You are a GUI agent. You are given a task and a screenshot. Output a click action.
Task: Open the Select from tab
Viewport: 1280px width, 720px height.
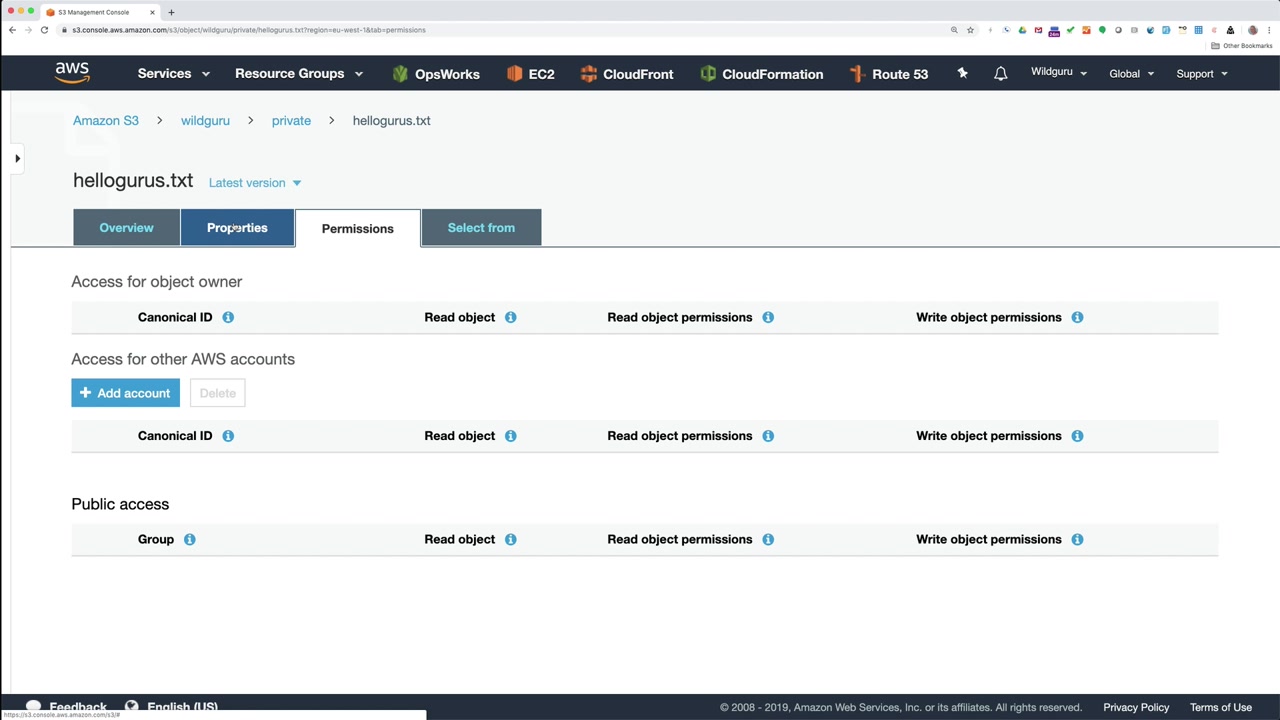481,228
